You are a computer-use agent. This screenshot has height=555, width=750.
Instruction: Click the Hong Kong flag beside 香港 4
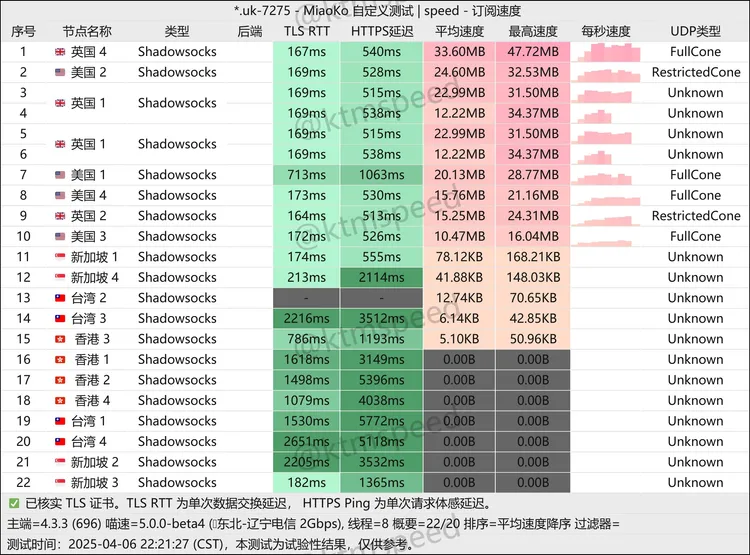coord(60,400)
